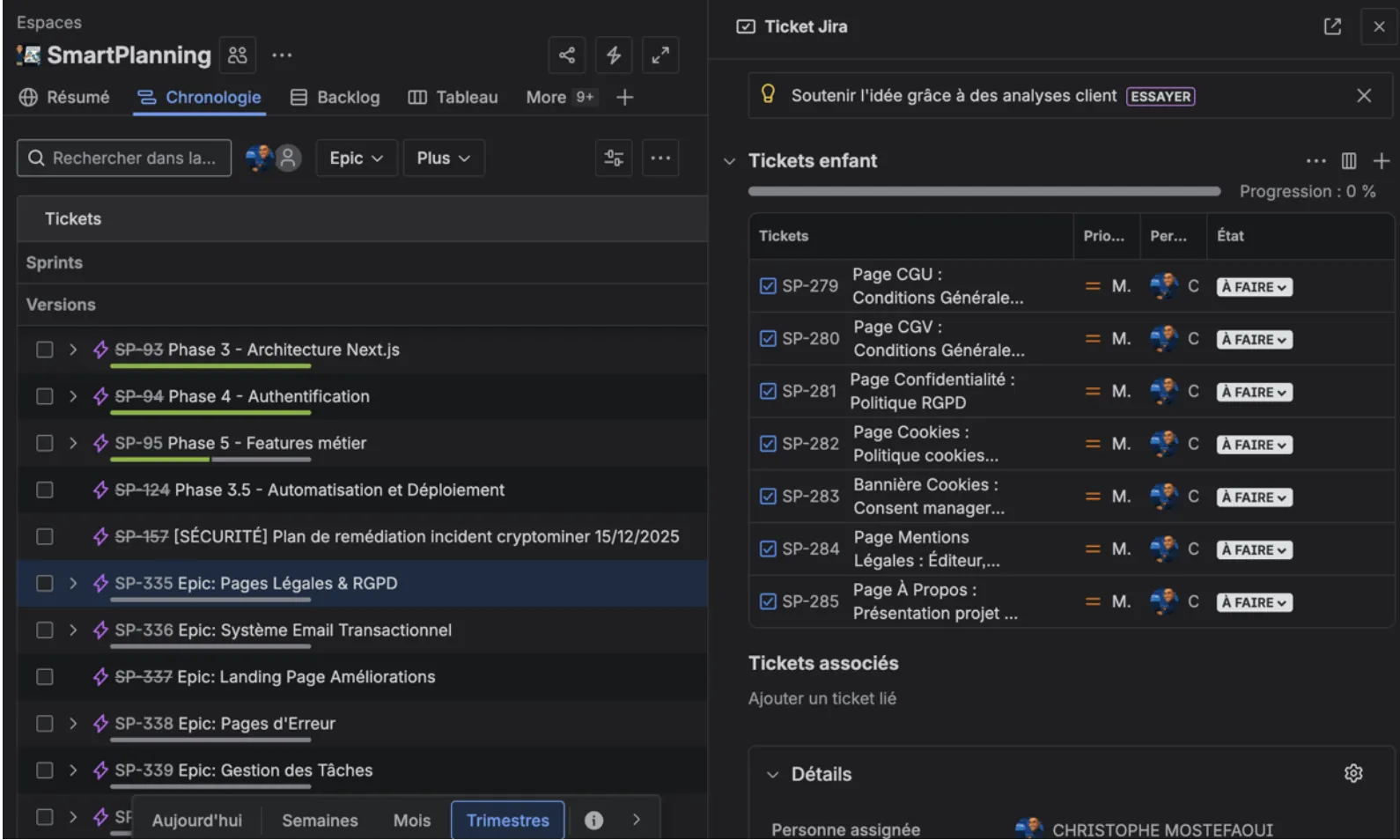Switch timeline scale to Semaines

coord(320,821)
